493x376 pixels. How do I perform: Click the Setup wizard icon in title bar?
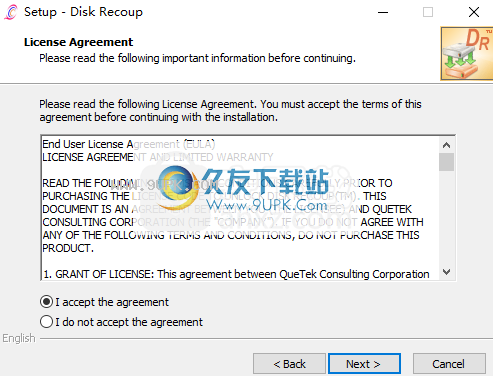click(11, 12)
